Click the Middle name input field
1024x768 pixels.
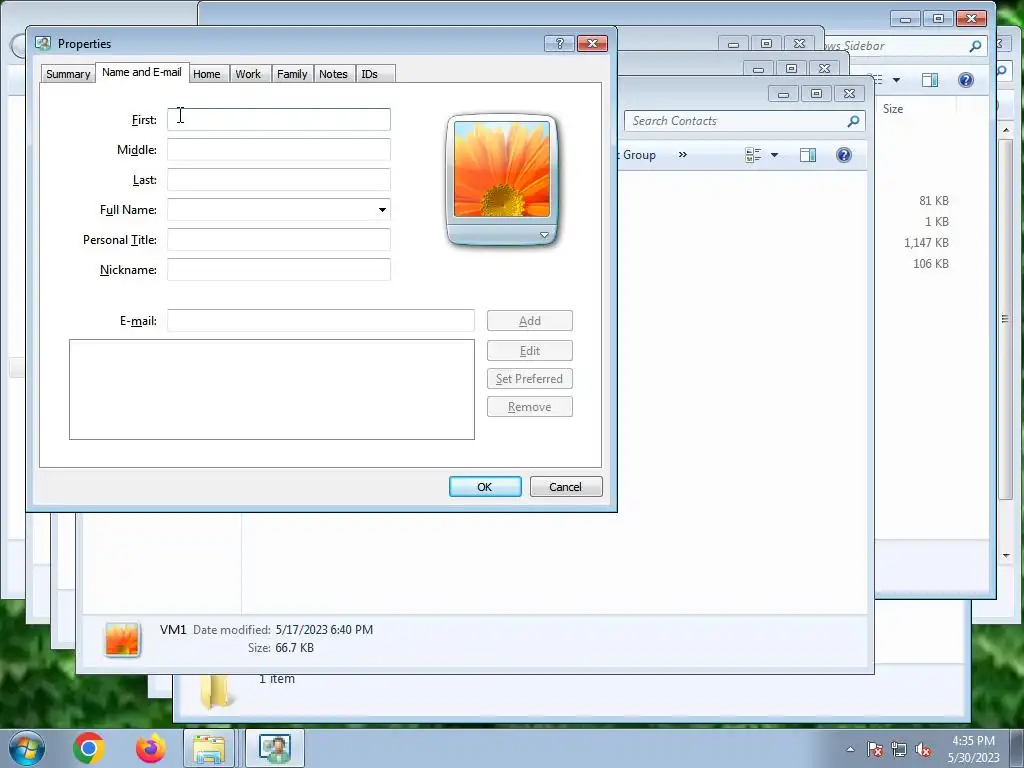click(279, 150)
